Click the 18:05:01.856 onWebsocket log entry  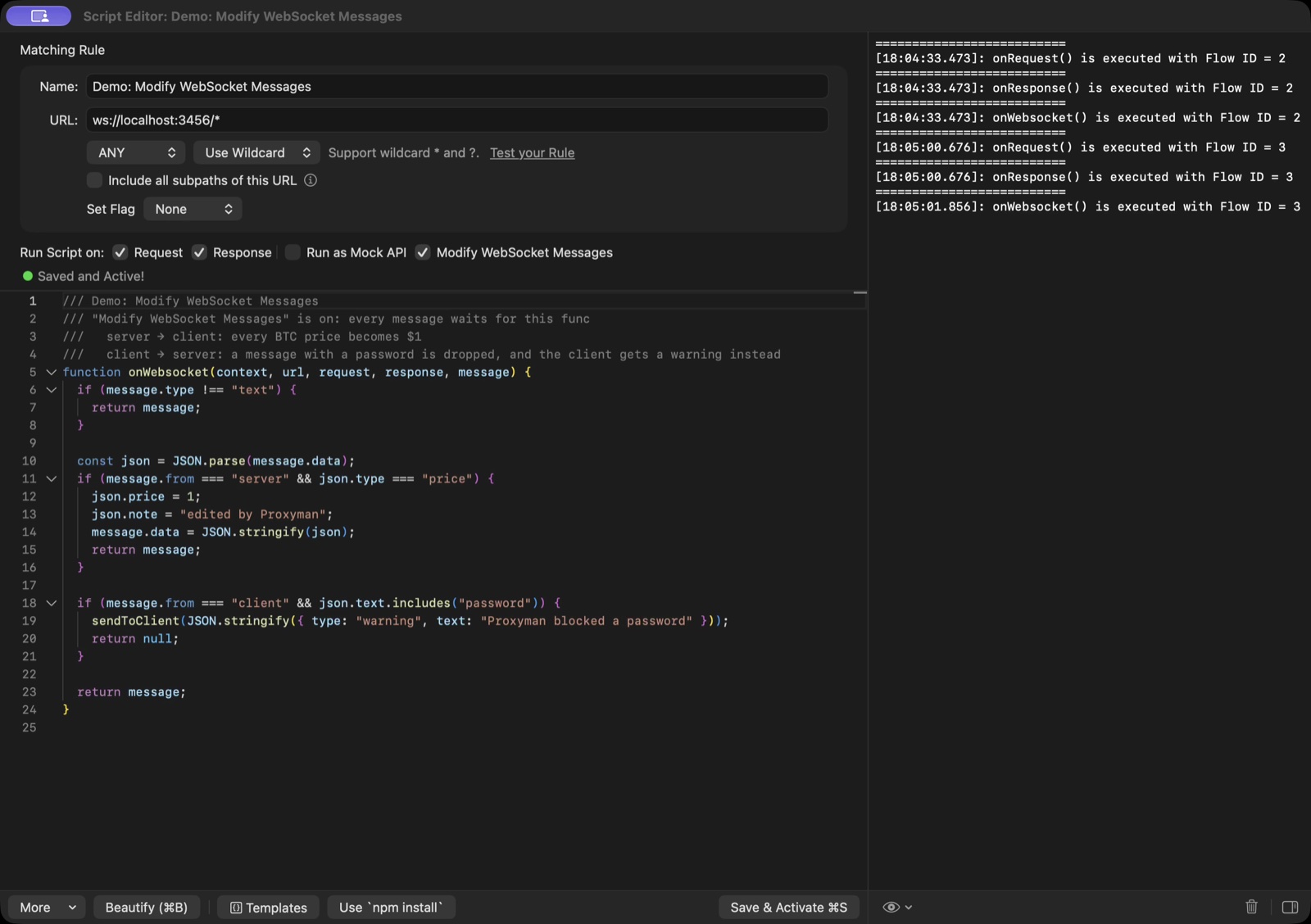pos(1087,206)
